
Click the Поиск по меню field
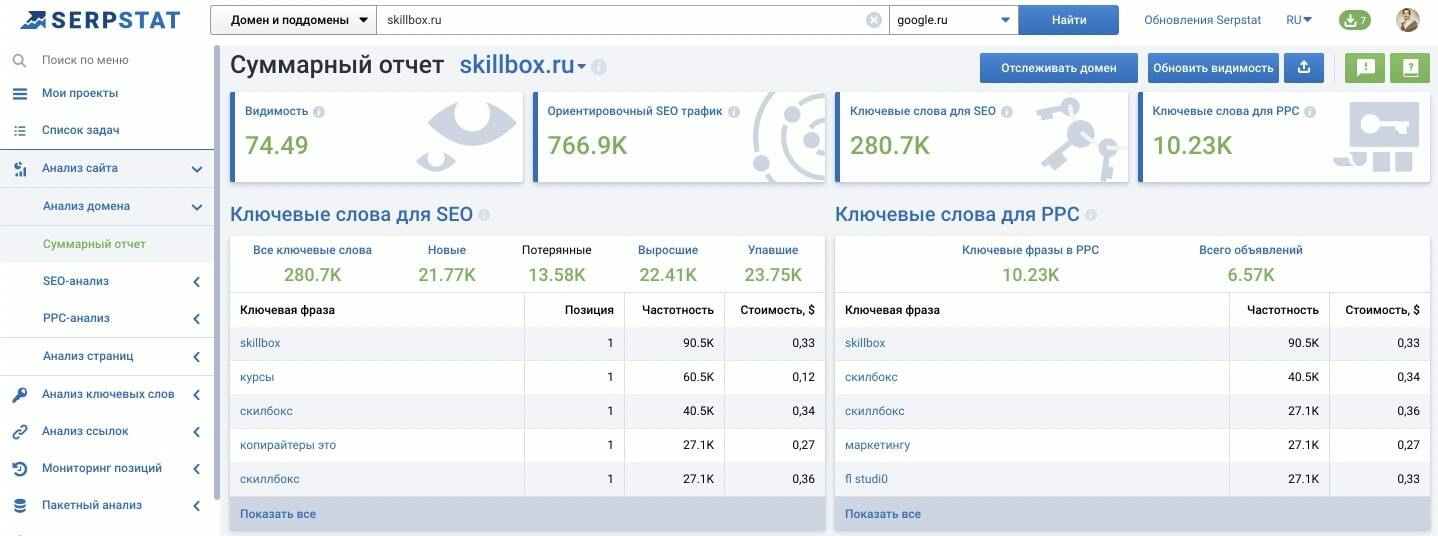click(x=85, y=60)
